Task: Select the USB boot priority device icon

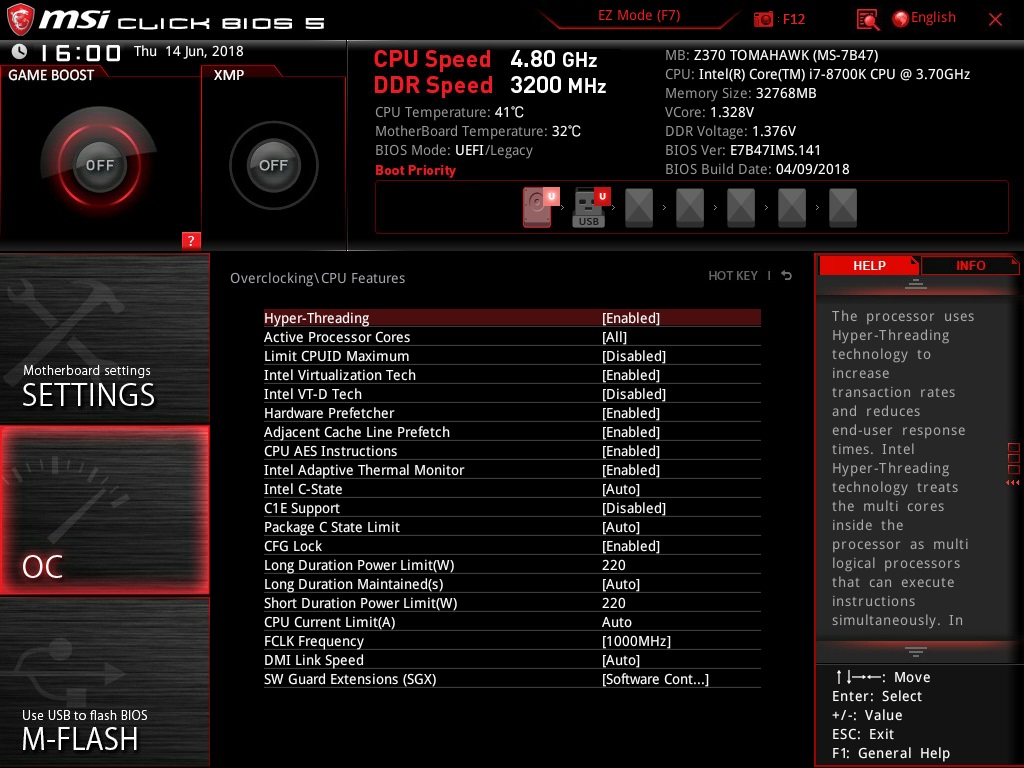Action: 590,207
